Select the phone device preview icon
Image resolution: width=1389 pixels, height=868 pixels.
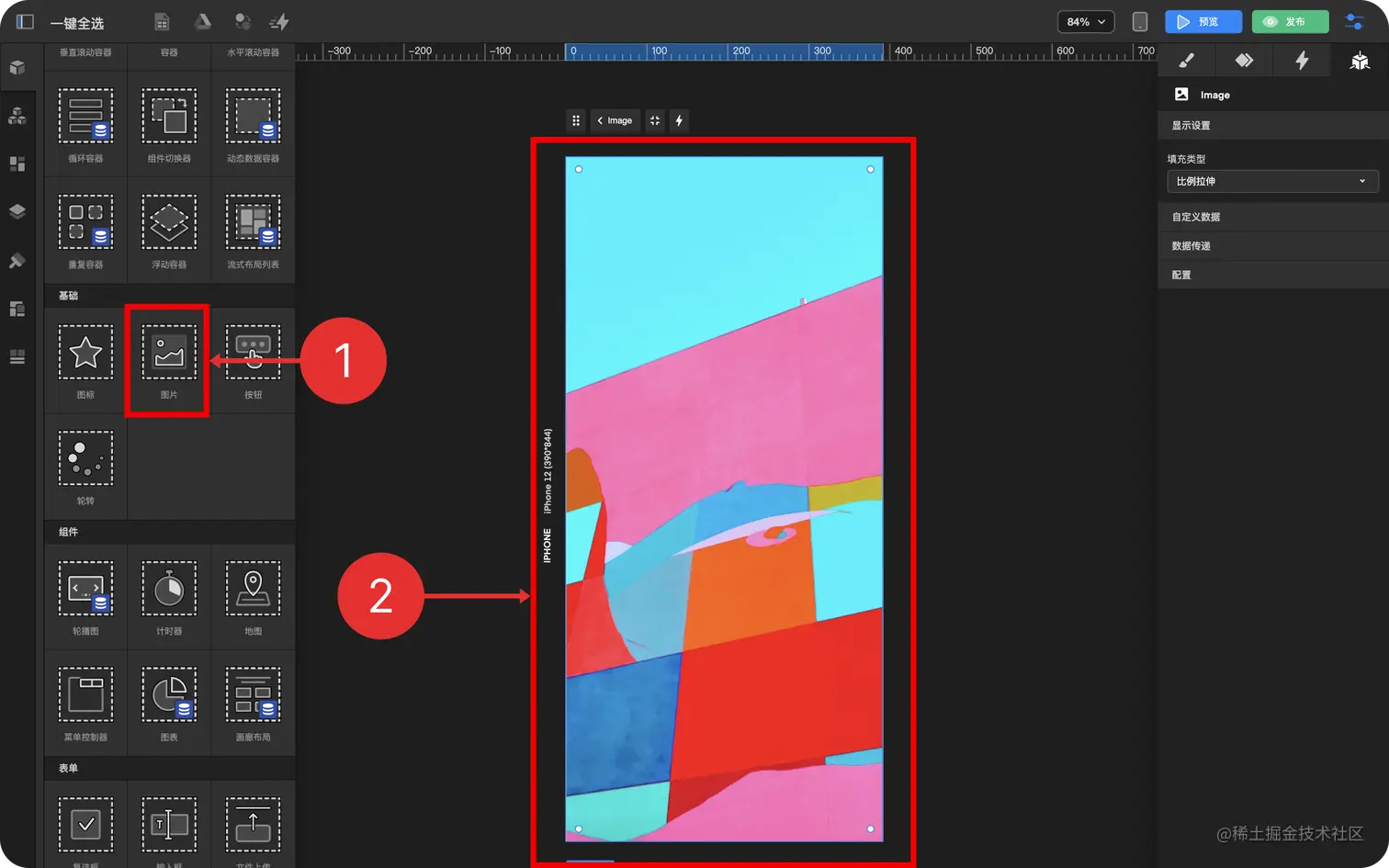[1140, 21]
